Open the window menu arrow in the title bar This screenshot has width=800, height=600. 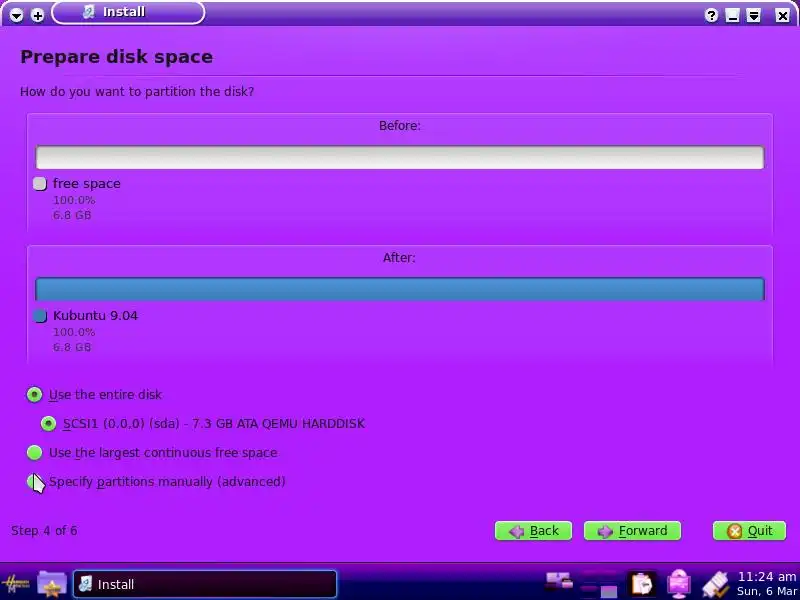(x=16, y=15)
